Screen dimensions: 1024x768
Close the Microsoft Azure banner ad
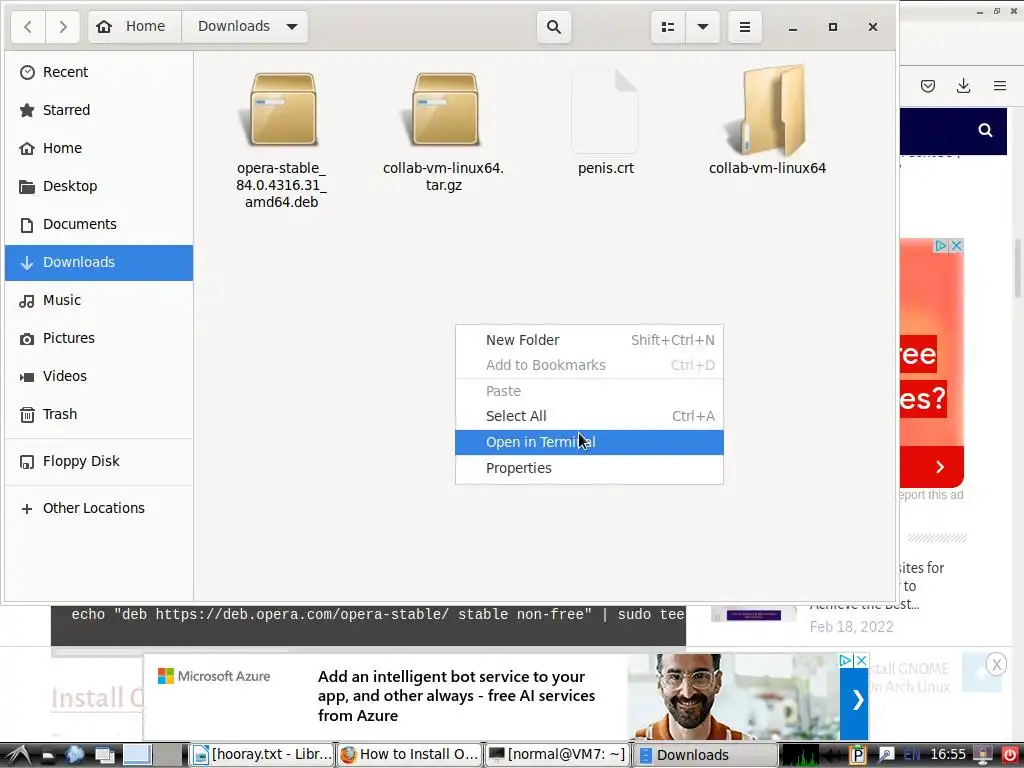click(x=861, y=660)
